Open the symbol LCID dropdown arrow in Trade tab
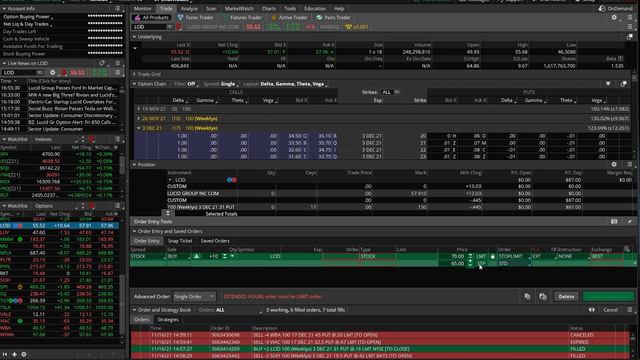Image resolution: width=640 pixels, height=360 pixels. tap(169, 27)
